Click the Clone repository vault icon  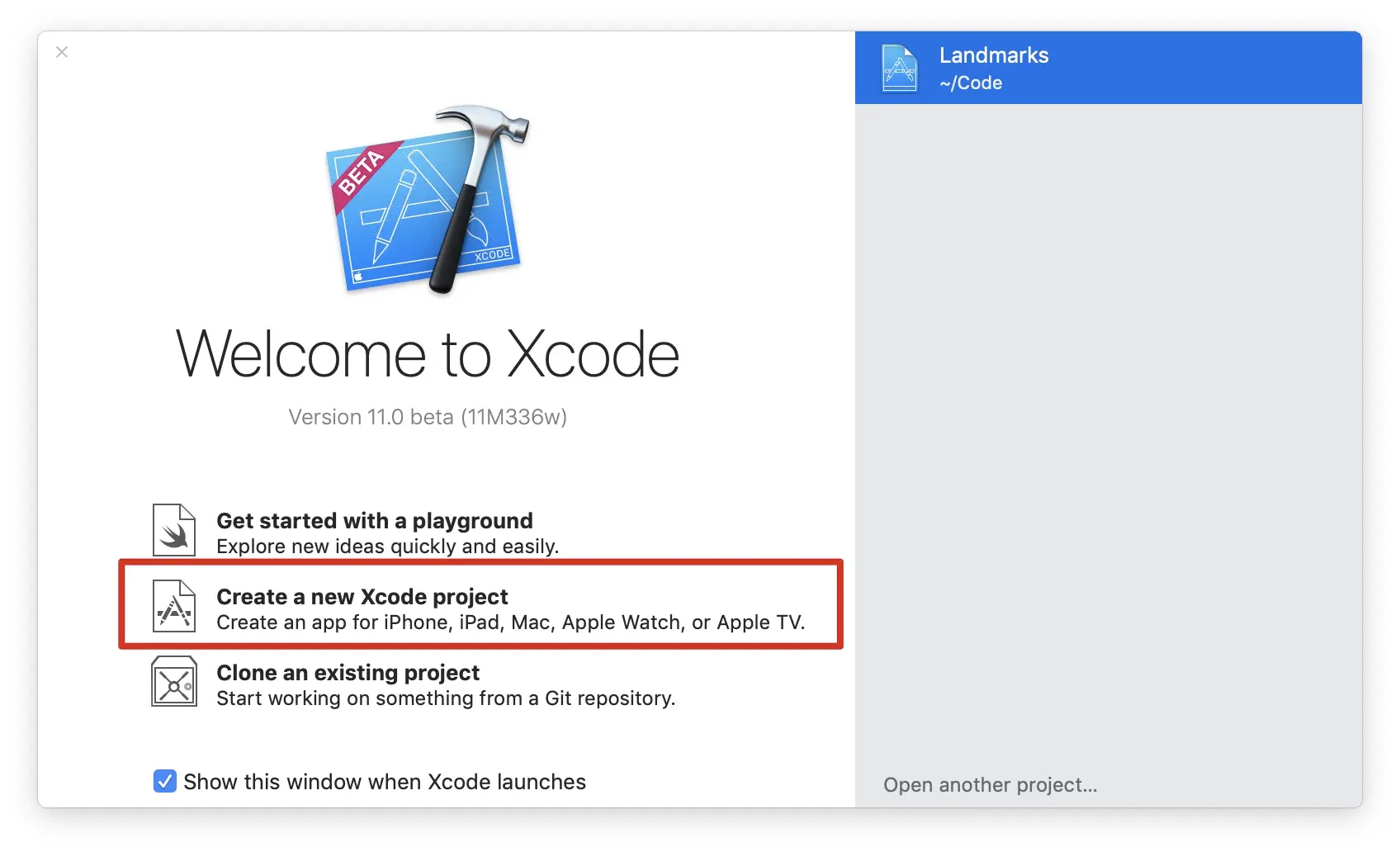point(174,682)
